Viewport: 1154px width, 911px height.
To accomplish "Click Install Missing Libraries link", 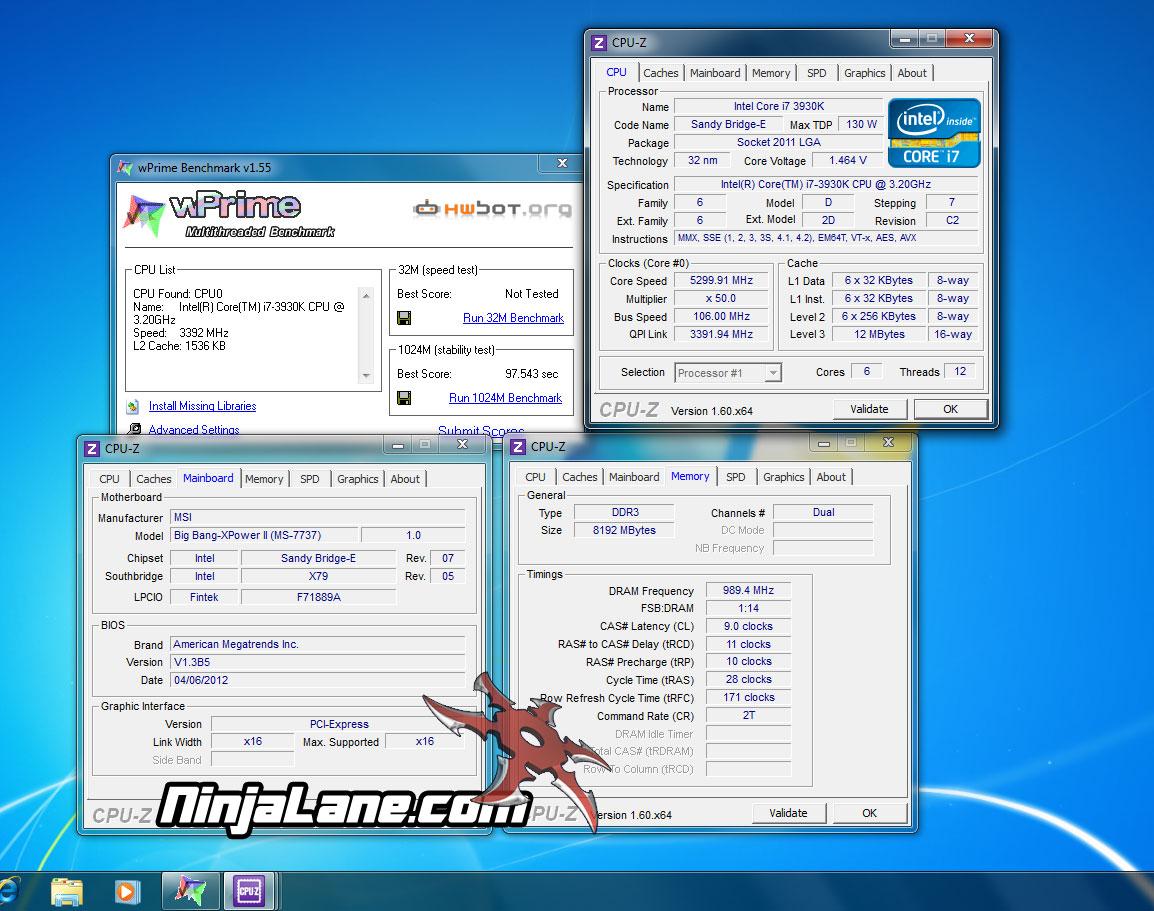I will (202, 406).
